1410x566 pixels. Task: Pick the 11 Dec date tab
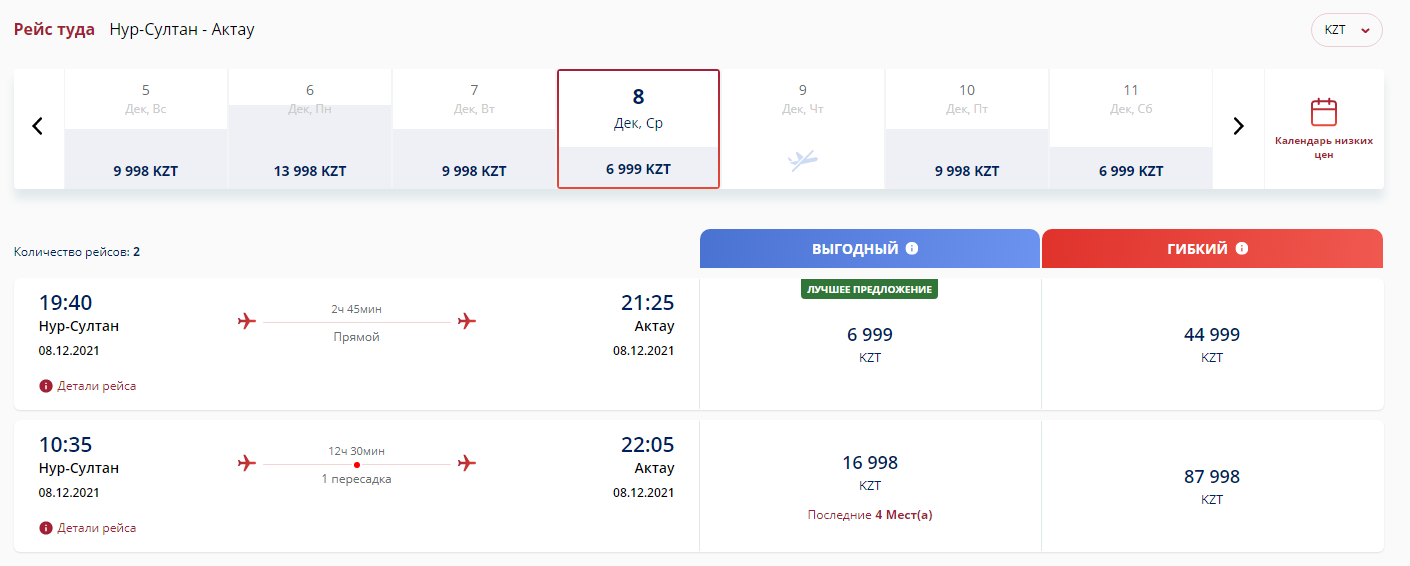click(1131, 128)
